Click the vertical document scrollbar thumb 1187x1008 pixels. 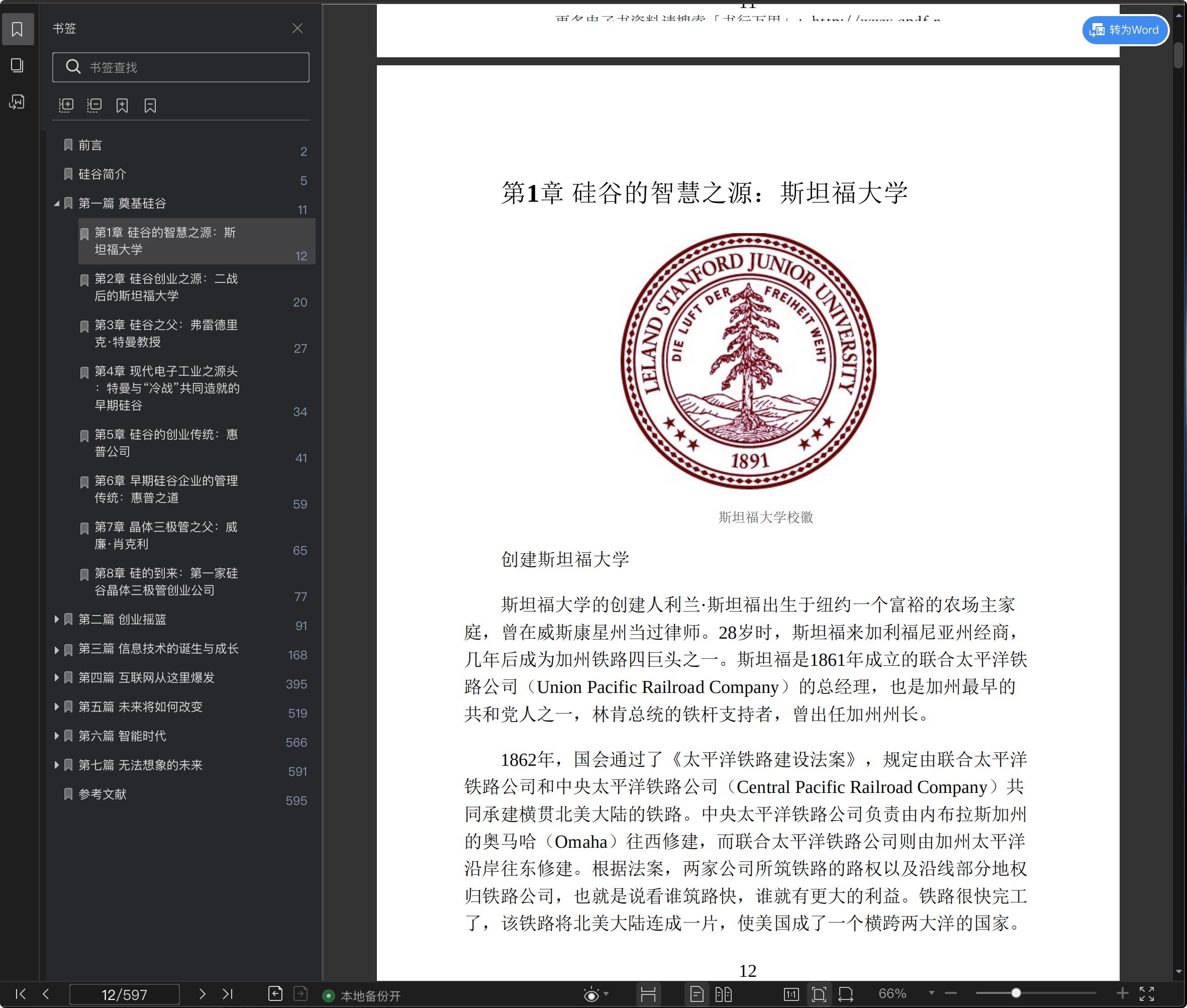click(x=1178, y=55)
